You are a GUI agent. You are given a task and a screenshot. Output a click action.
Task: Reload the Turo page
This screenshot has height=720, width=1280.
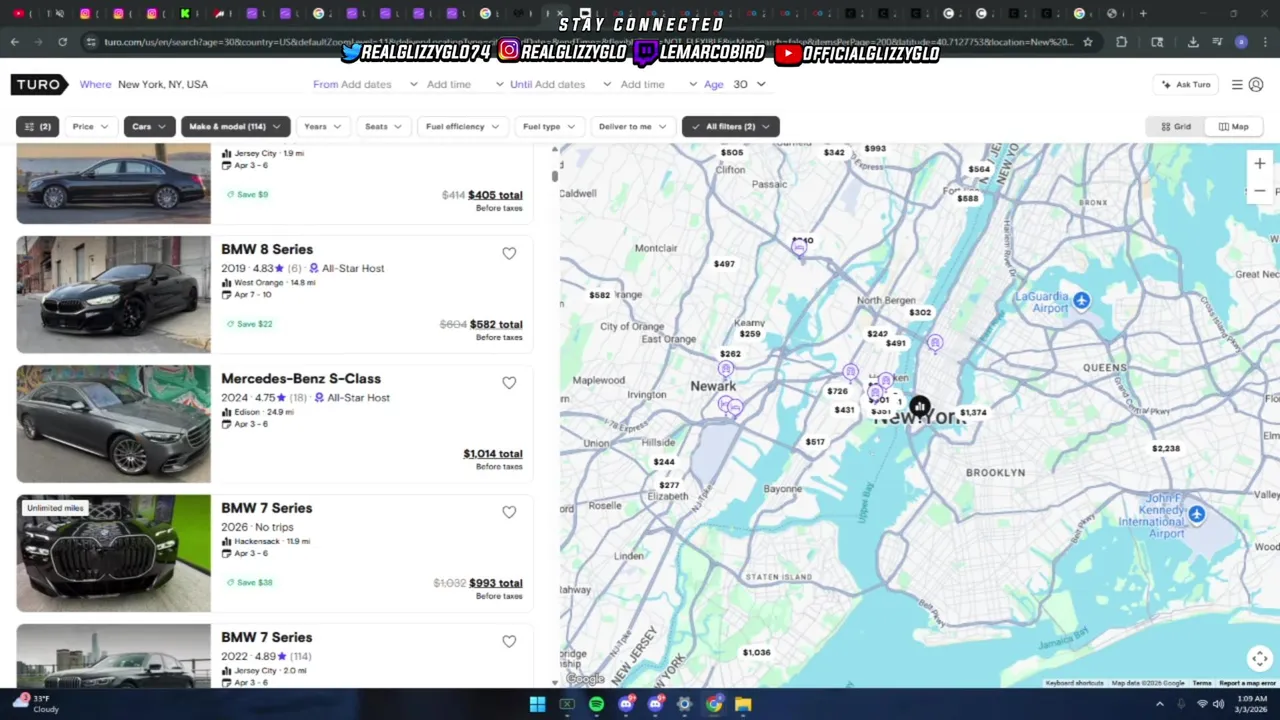pyautogui.click(x=62, y=42)
